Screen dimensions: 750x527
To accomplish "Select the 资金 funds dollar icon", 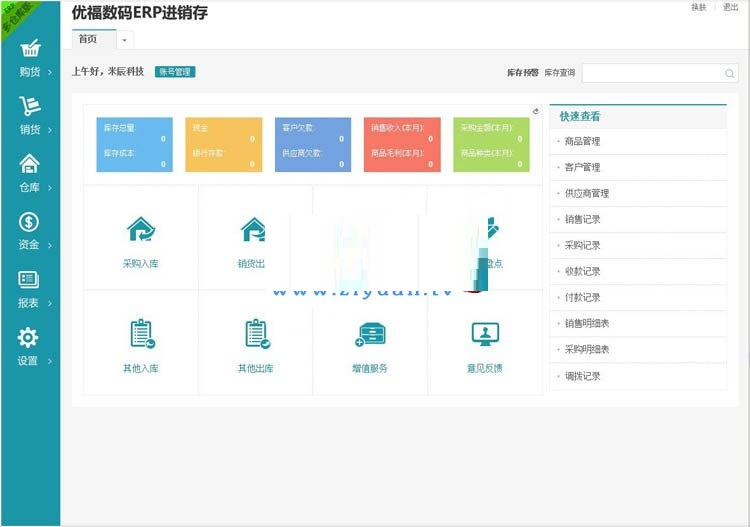I will [30, 222].
